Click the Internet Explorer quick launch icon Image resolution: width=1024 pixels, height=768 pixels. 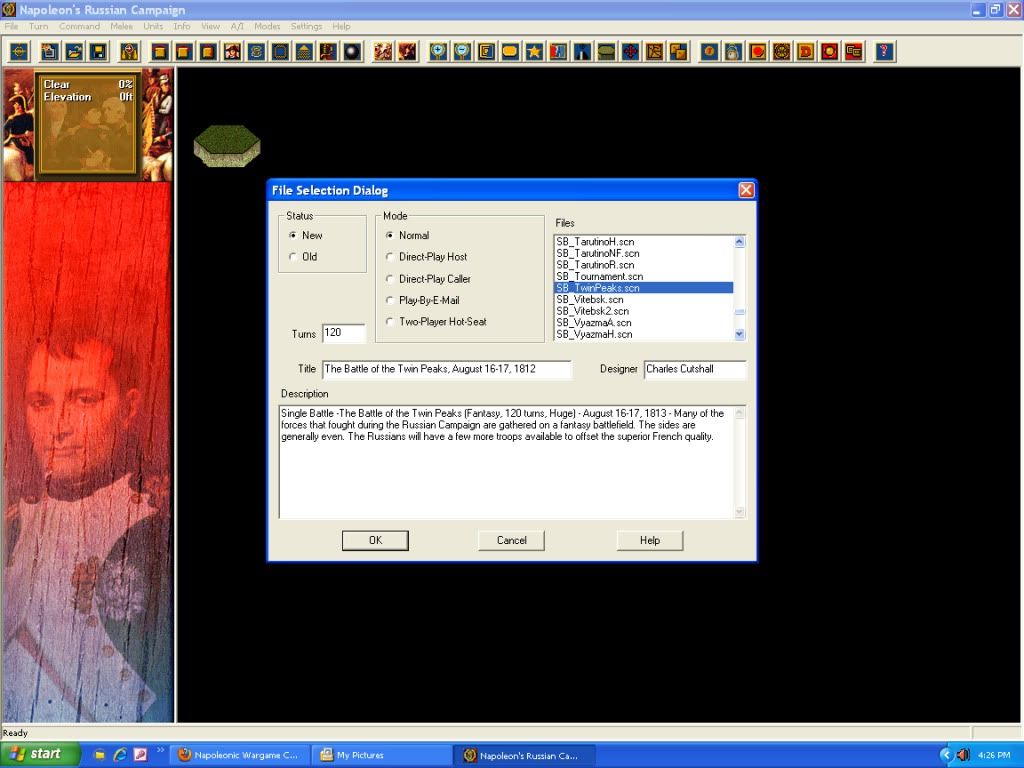click(120, 755)
